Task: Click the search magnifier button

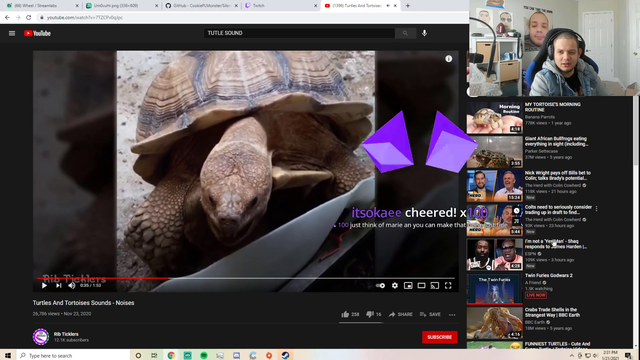Action: [x=405, y=33]
